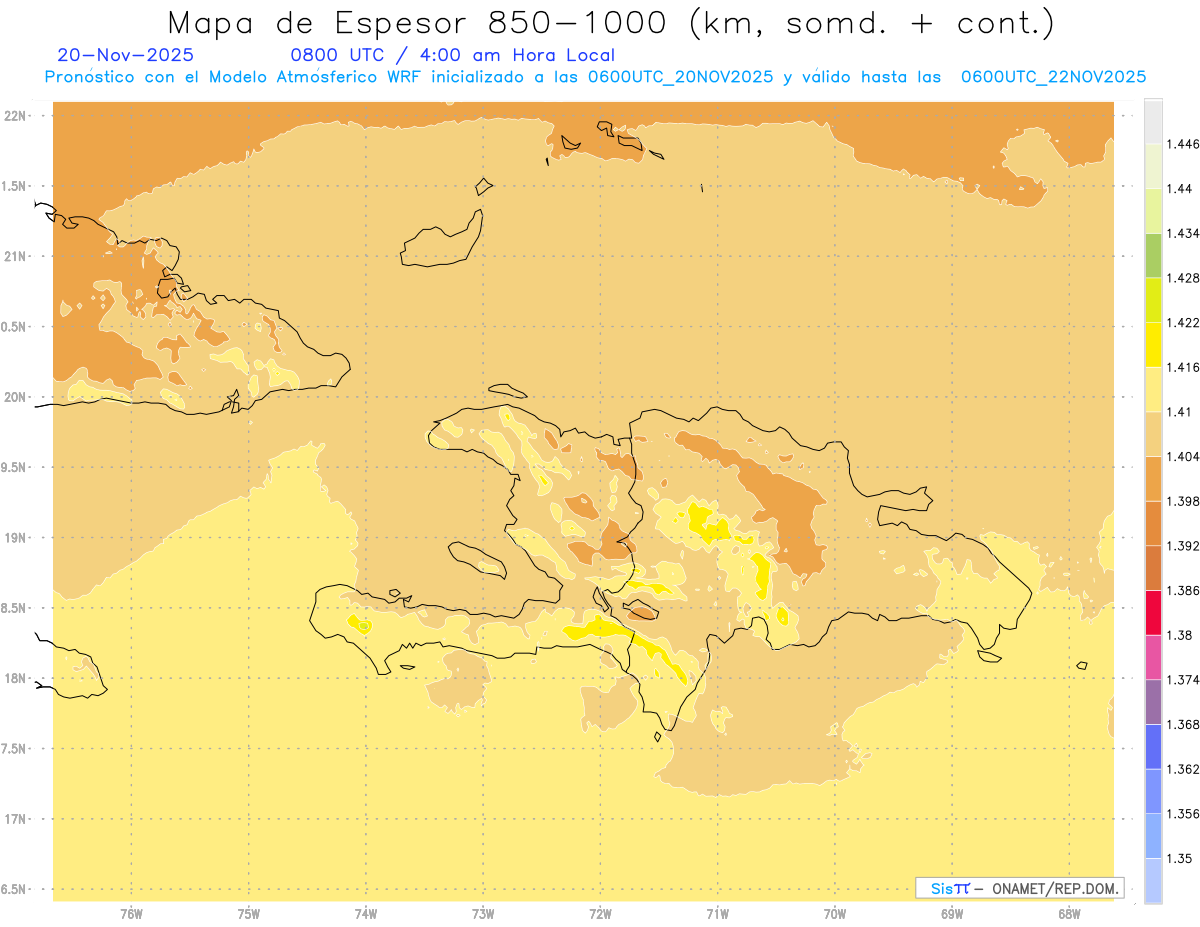Click the '1.398' colorbar value
The image size is (1200, 927).
point(1183,501)
